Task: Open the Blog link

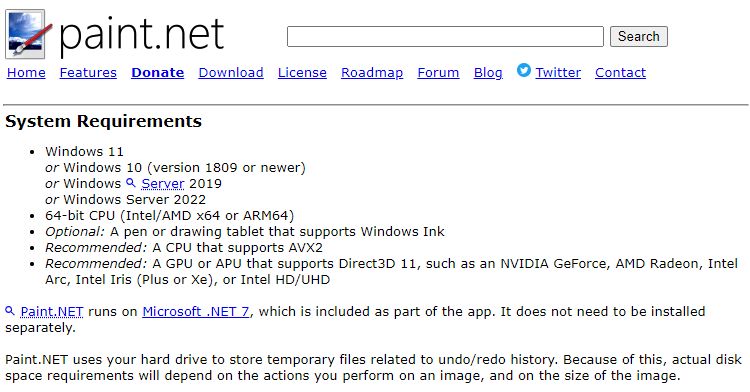Action: [488, 73]
